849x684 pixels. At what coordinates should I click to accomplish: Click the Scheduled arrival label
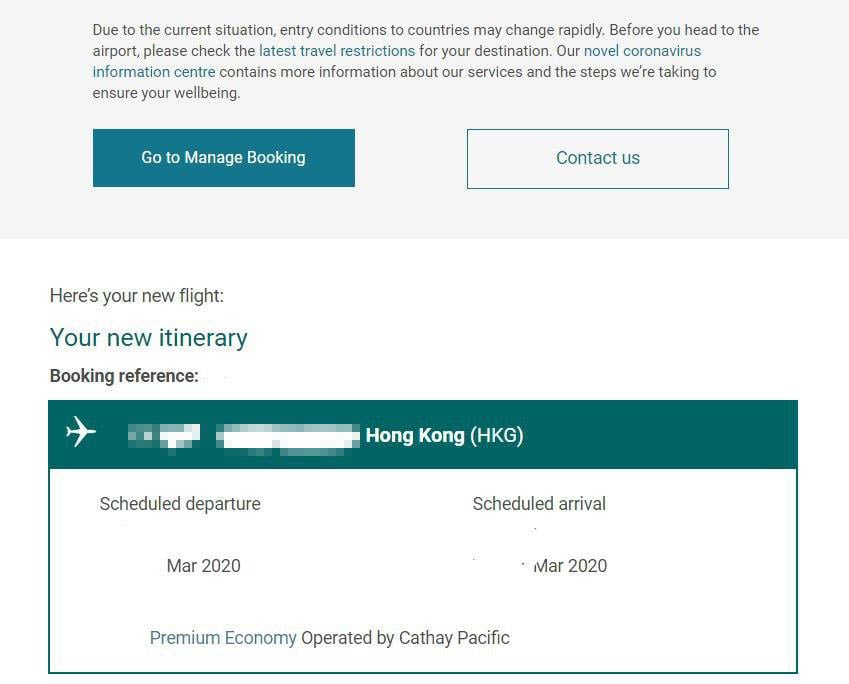pyautogui.click(x=539, y=504)
